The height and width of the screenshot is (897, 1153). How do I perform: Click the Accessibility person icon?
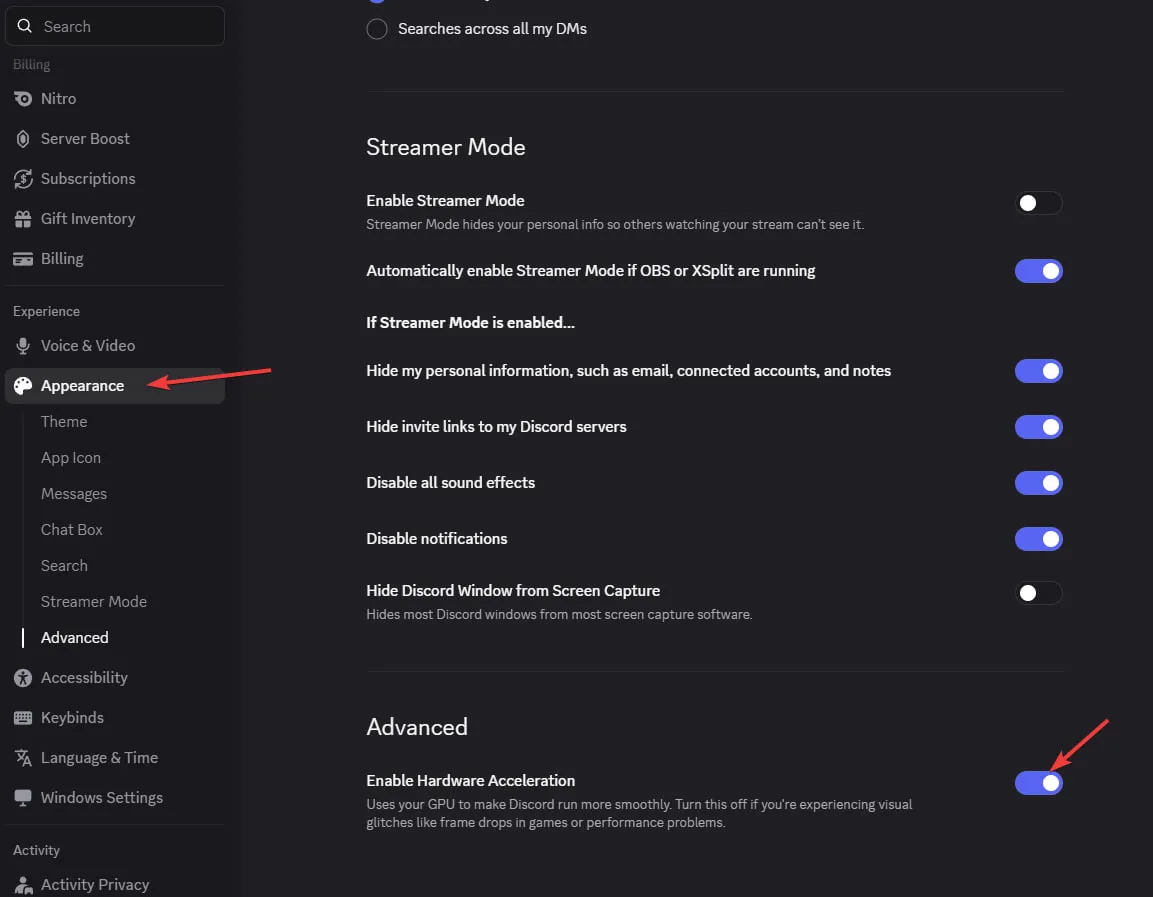click(x=23, y=678)
